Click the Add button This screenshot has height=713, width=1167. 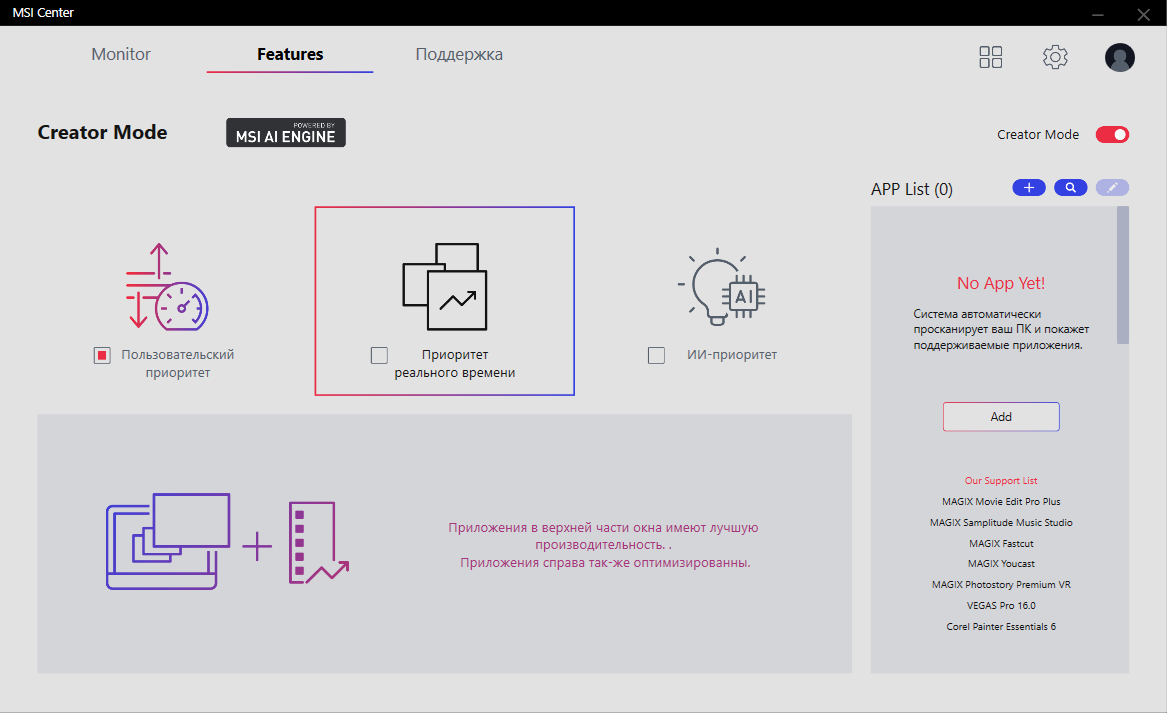1001,417
